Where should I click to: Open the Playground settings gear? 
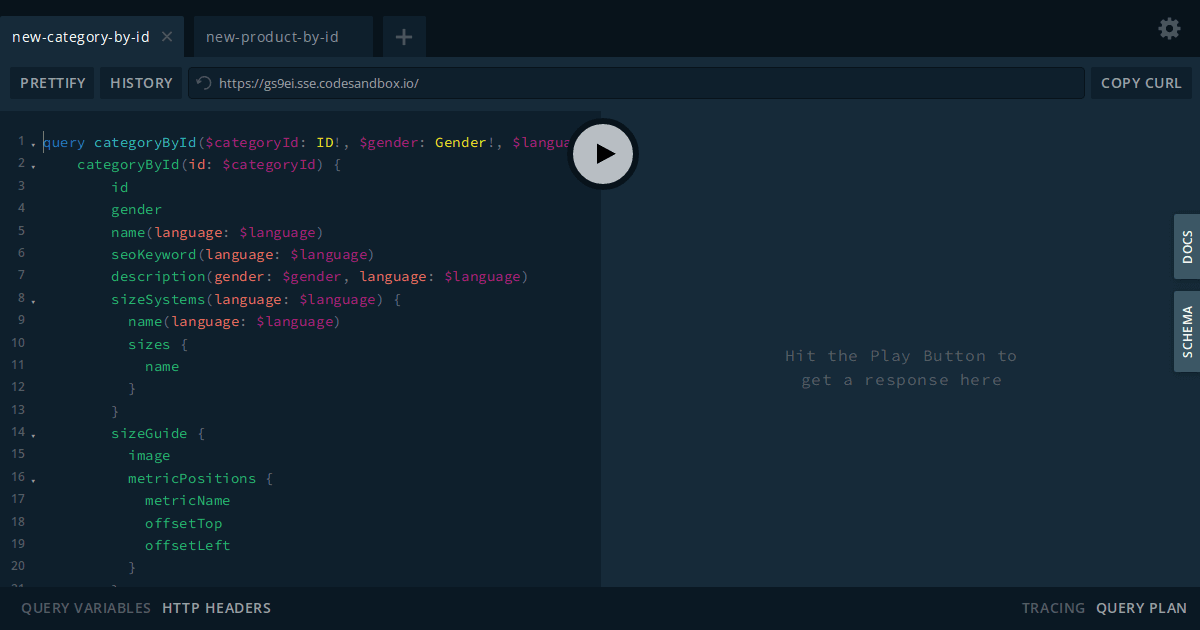click(1168, 29)
